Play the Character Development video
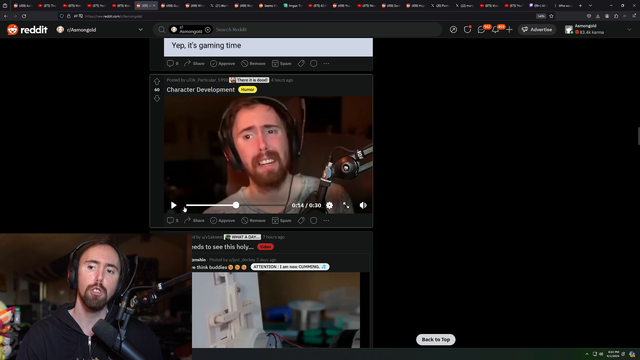The image size is (640, 360). coord(173,205)
